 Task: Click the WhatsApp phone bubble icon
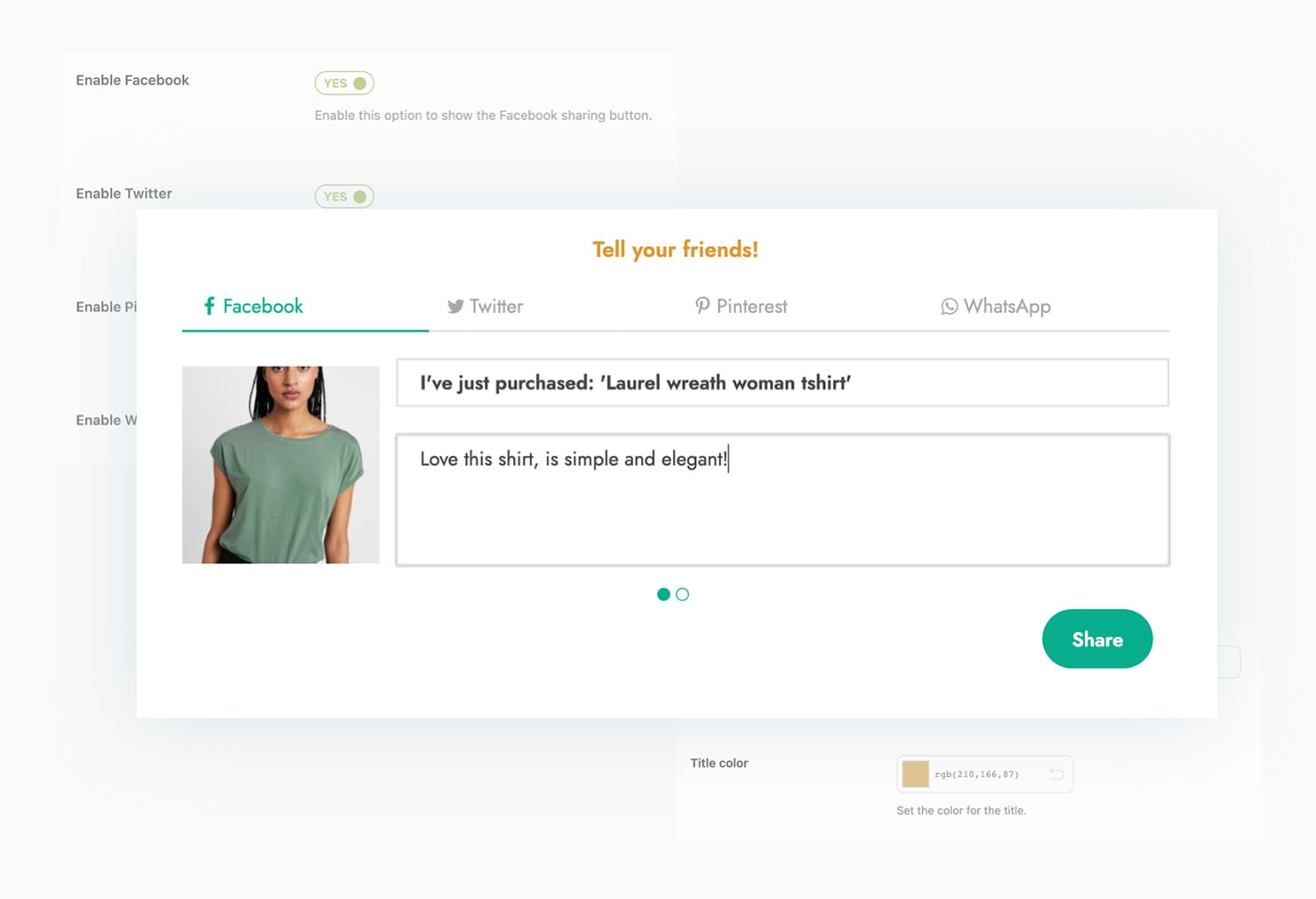950,307
